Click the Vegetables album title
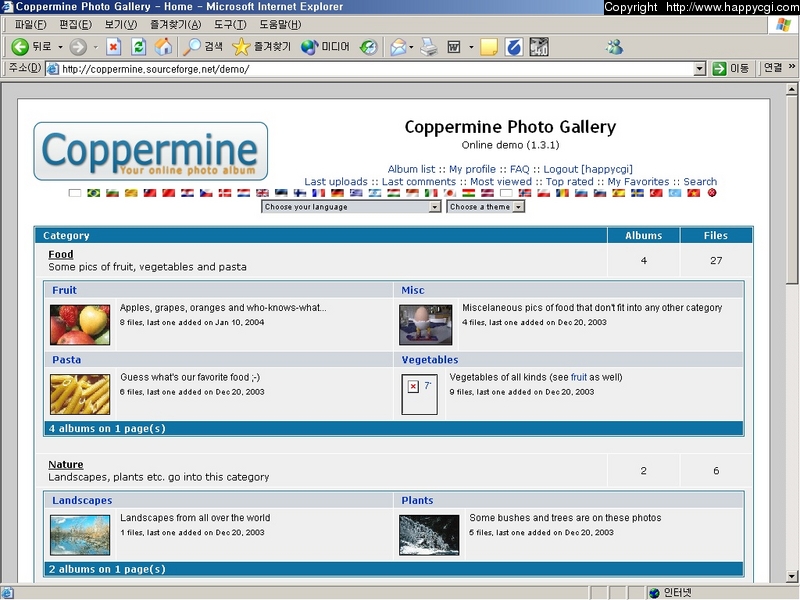This screenshot has width=800, height=600. (430, 360)
